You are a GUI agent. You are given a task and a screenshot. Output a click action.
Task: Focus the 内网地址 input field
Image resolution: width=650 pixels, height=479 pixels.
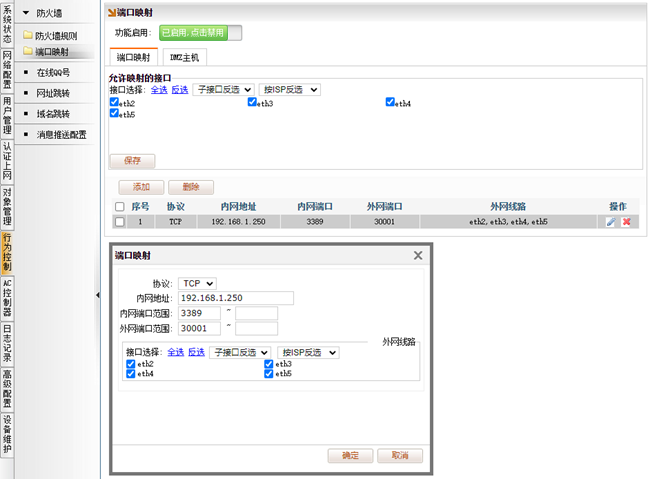(236, 298)
